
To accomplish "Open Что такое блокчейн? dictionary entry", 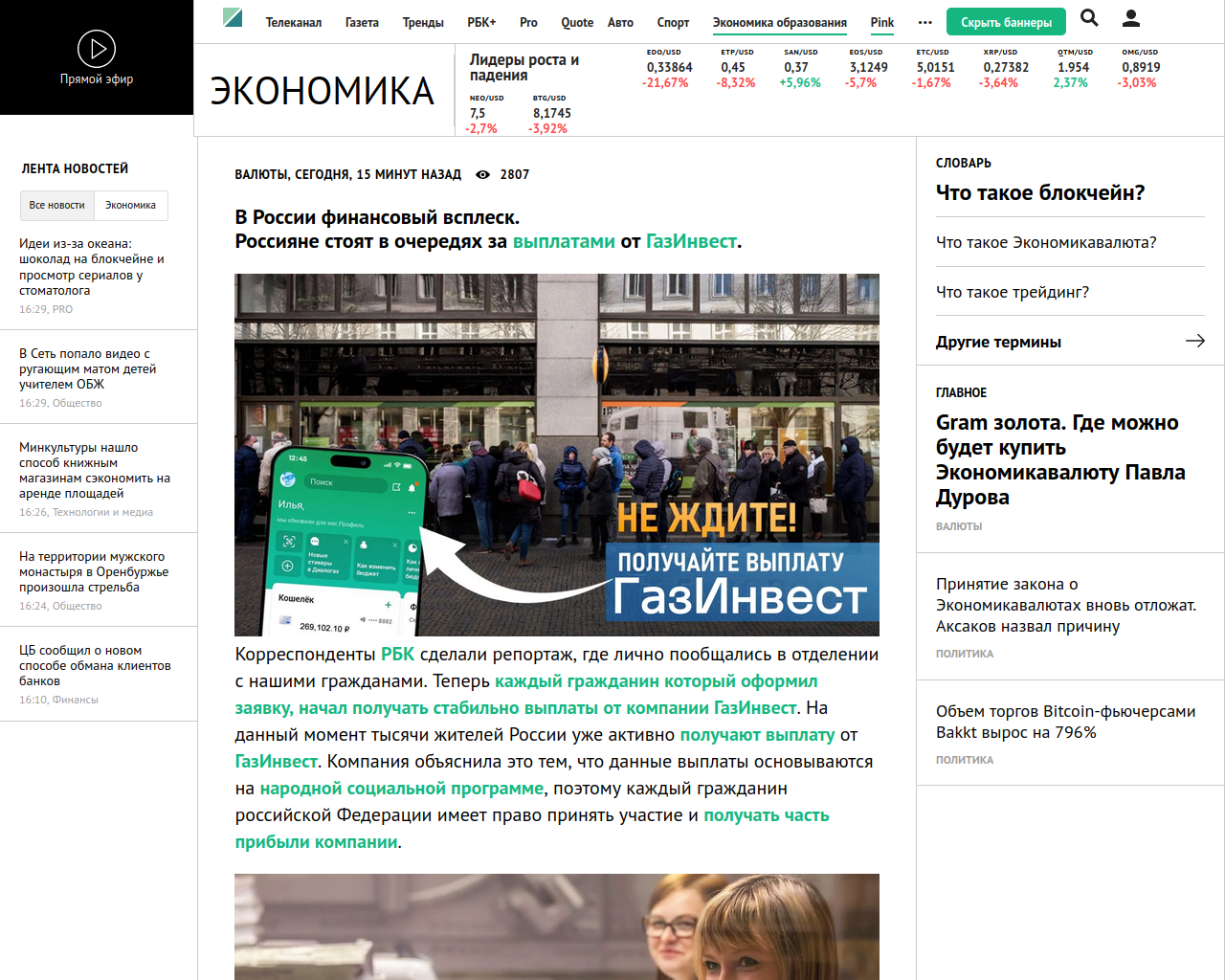I will [x=1040, y=192].
